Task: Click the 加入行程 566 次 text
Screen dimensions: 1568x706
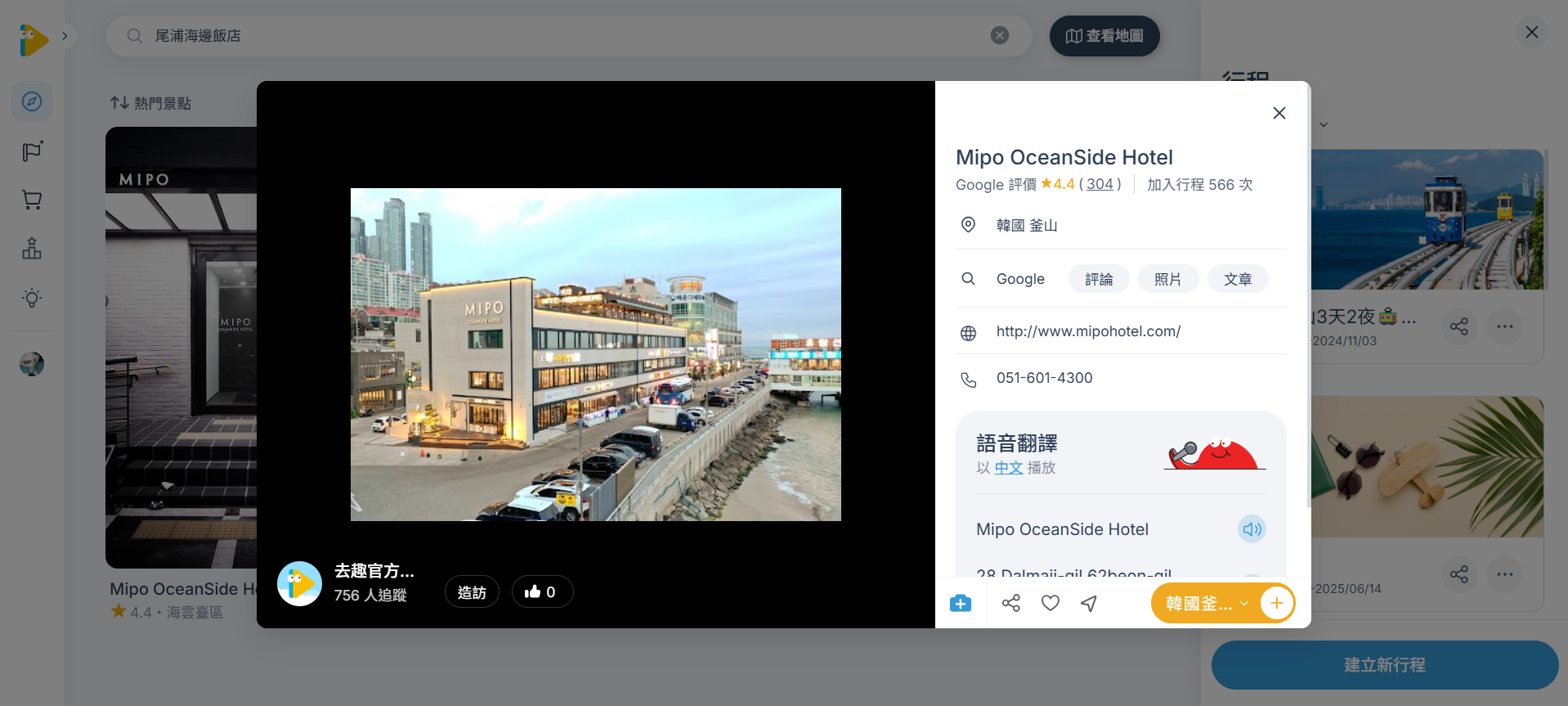Action: 1199,185
